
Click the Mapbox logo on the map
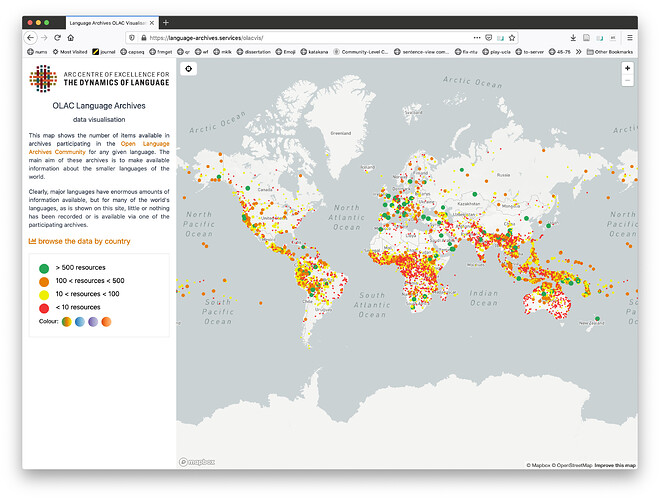[197, 462]
